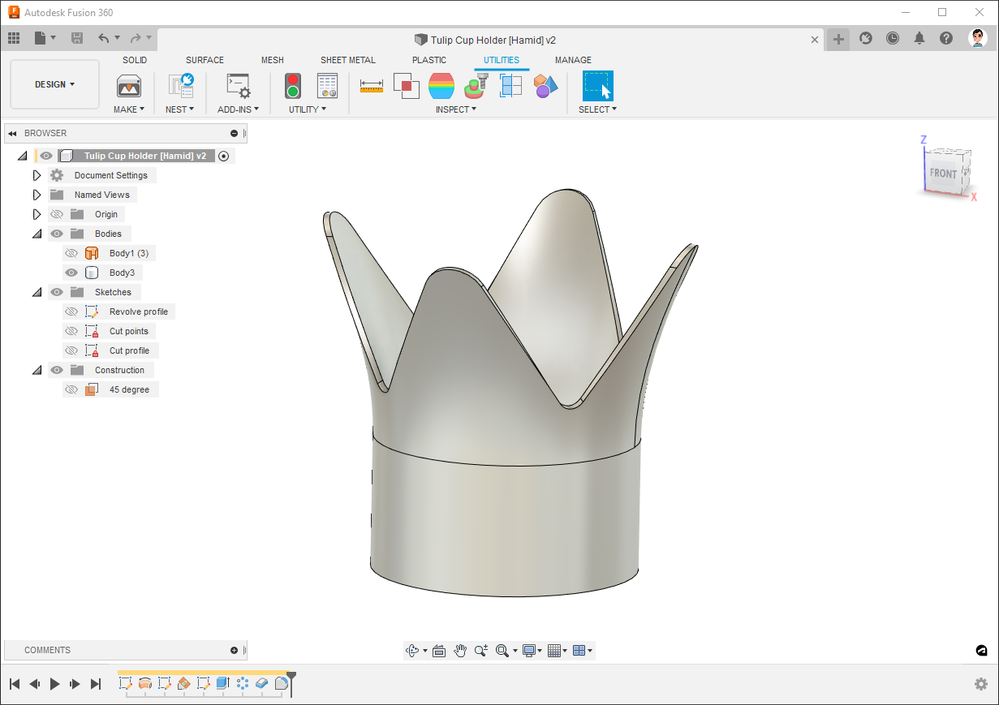This screenshot has height=705, width=999.
Task: Open the 3D Print make icon
Action: (129, 86)
